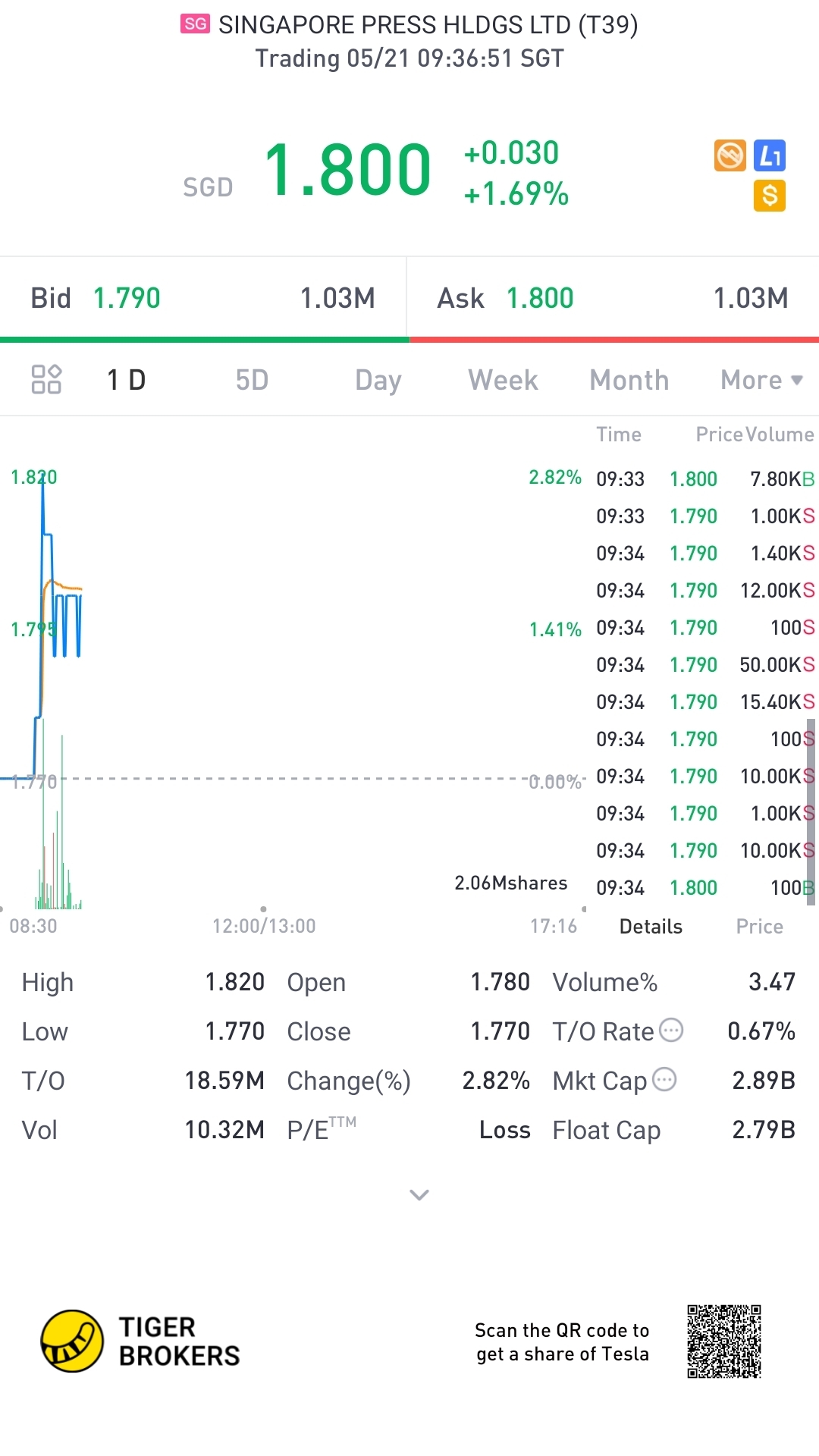Screen dimensions: 819x1456
Task: Switch to the 5D chart tab
Action: pyautogui.click(x=252, y=380)
